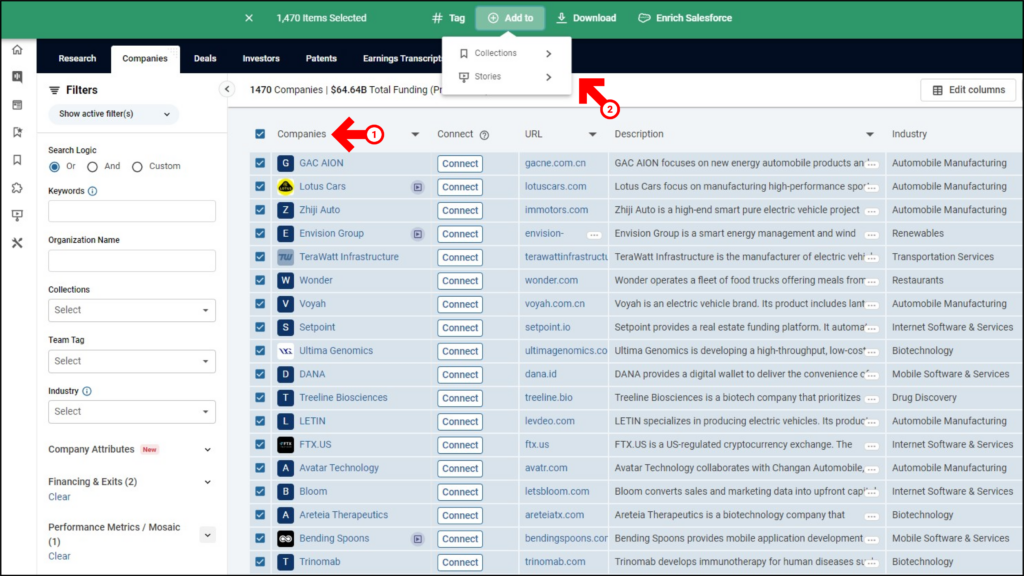
Task: Collapse the filters panel with the chevron
Action: [x=227, y=89]
